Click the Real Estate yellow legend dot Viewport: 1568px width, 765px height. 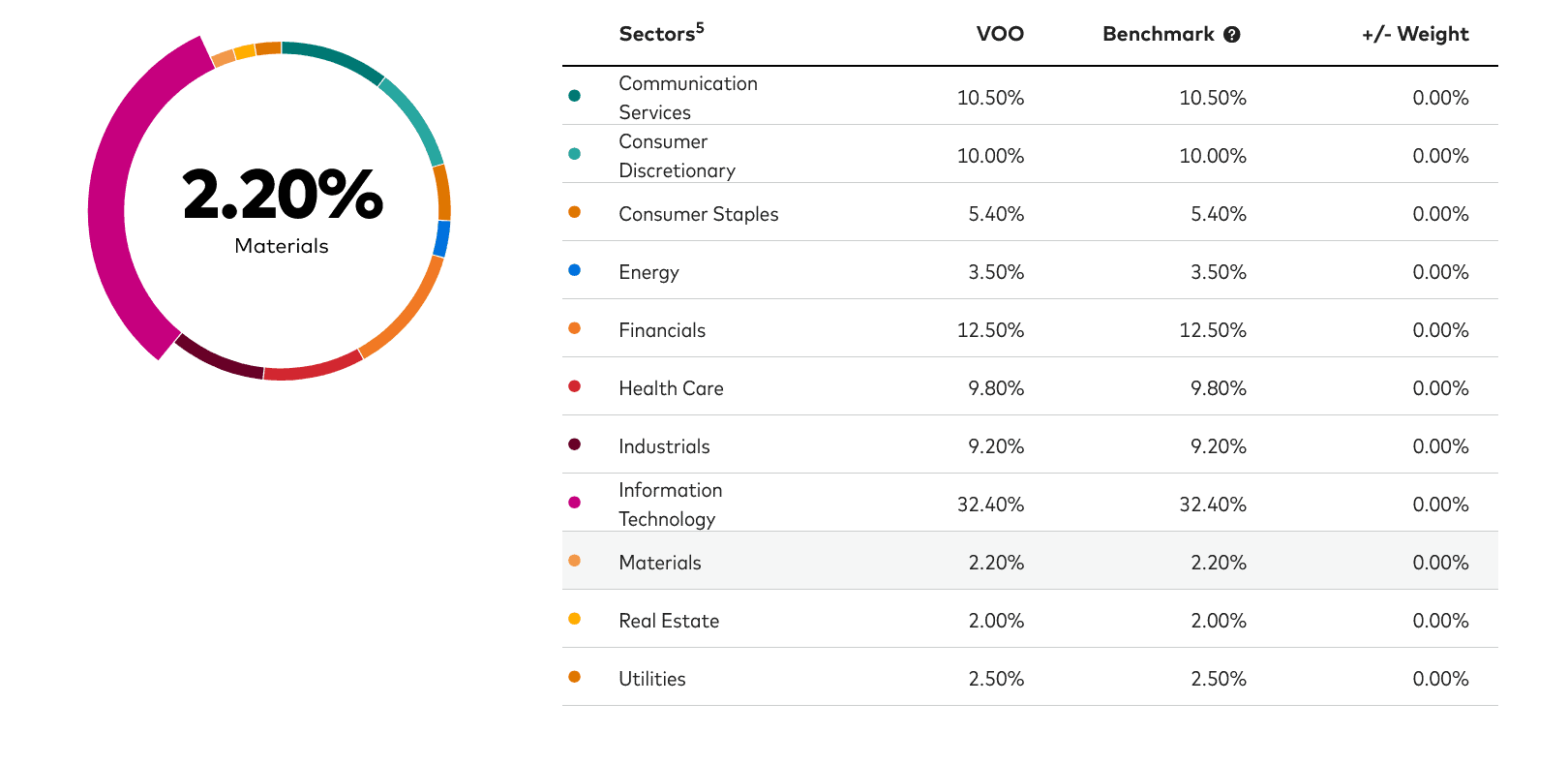tap(574, 619)
